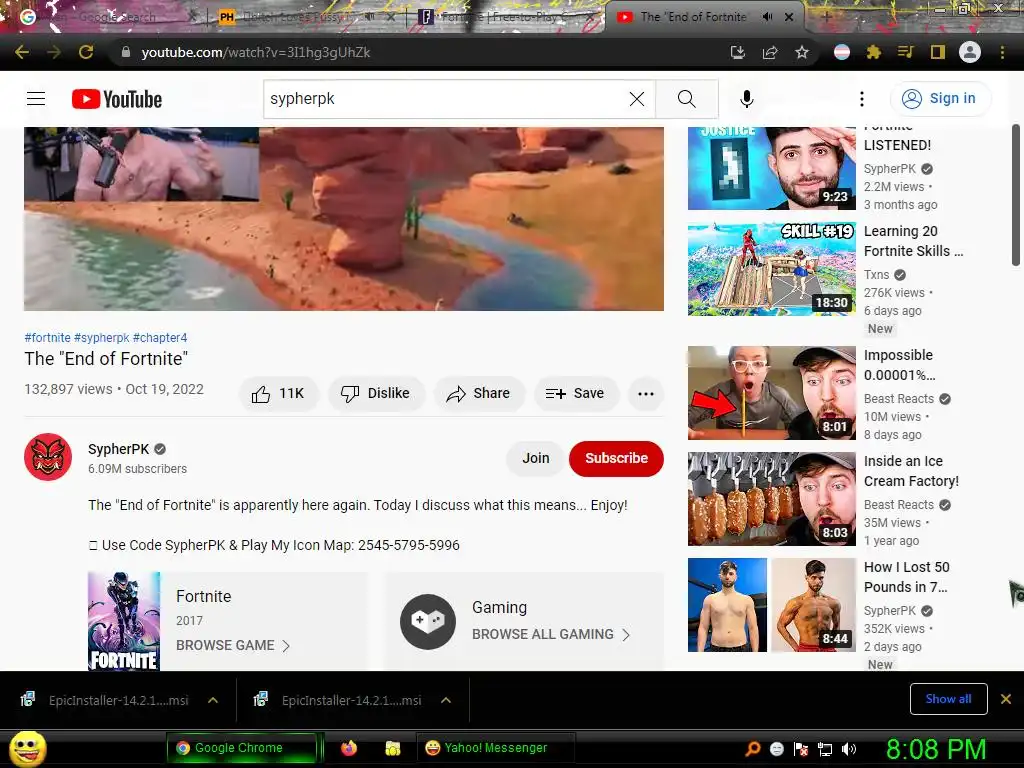This screenshot has width=1024, height=768.
Task: Like the video with 11K thumbs up
Action: click(x=279, y=393)
